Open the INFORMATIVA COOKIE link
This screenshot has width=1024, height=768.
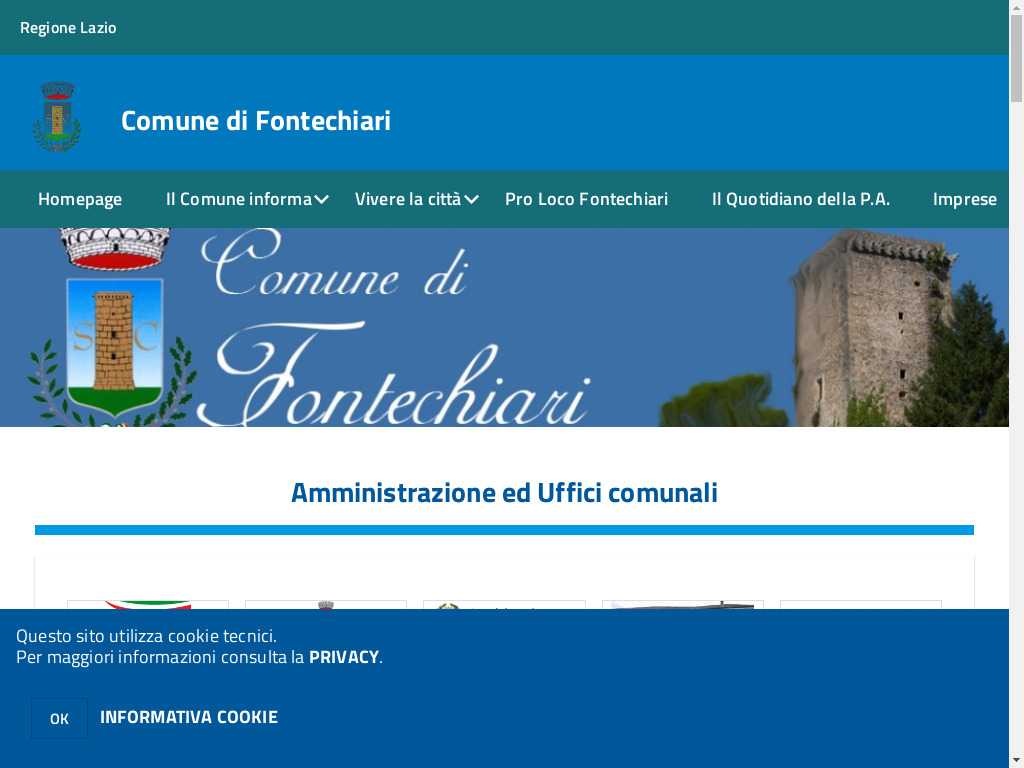pos(189,717)
